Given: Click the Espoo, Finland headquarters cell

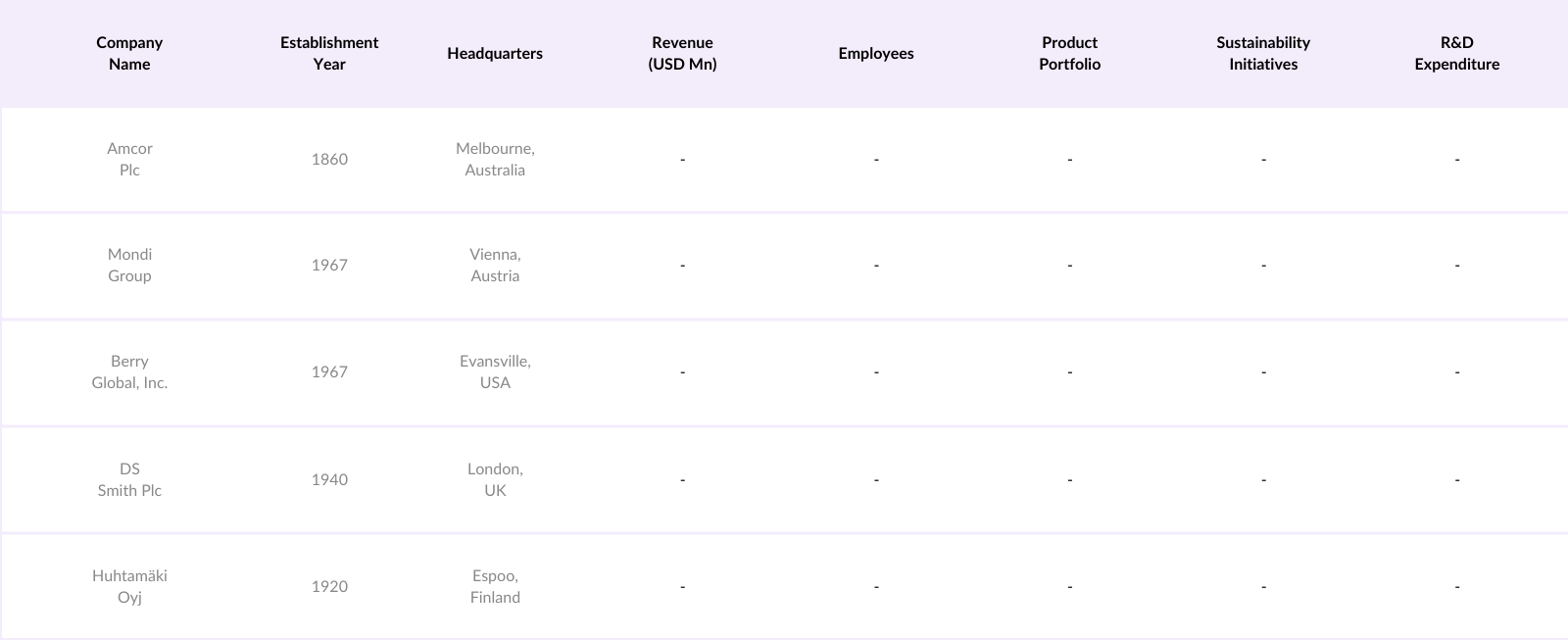Looking at the screenshot, I should [495, 586].
